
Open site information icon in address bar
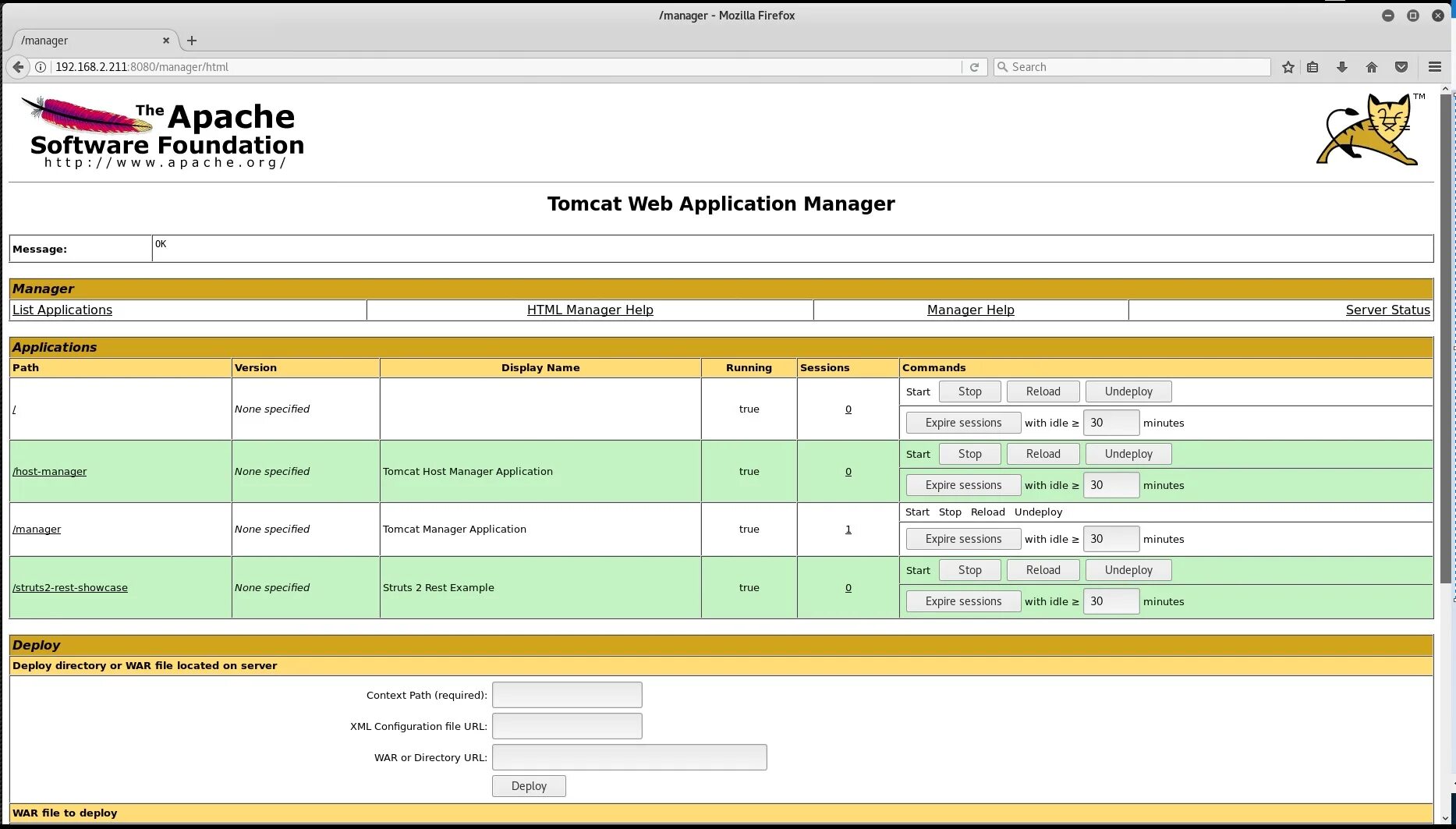click(x=41, y=67)
